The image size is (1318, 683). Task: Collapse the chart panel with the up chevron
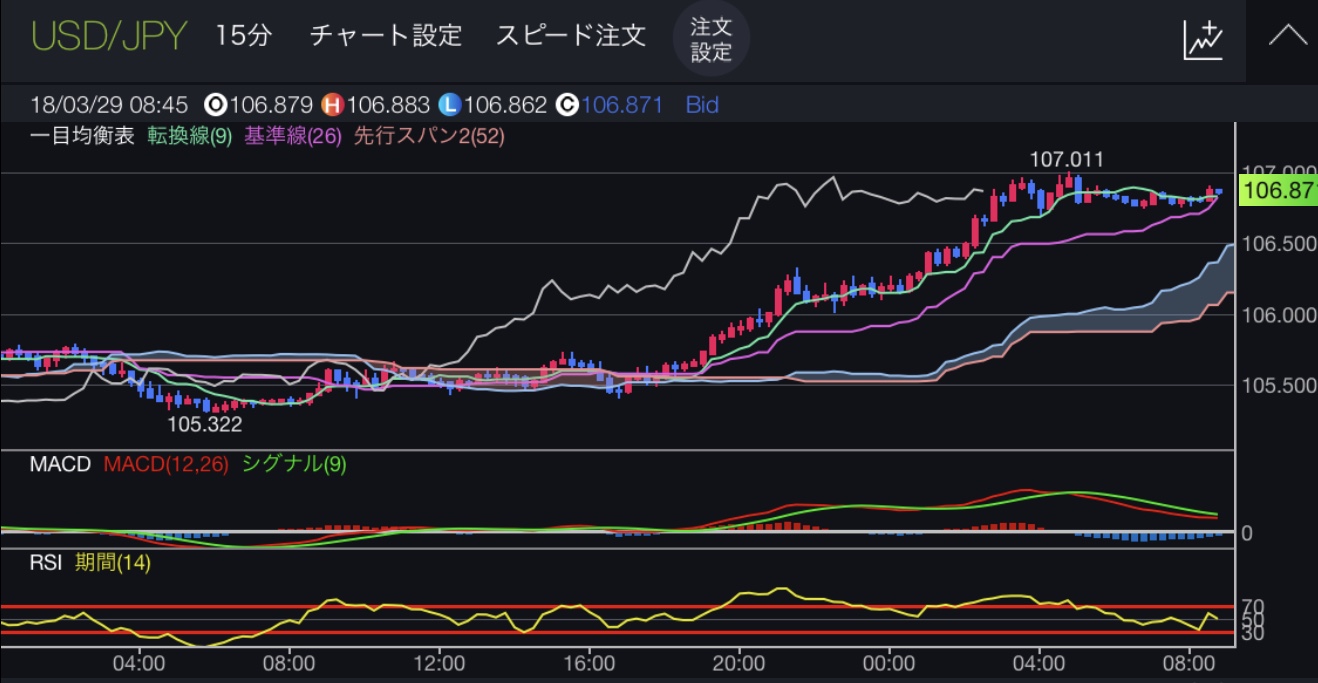pyautogui.click(x=1287, y=38)
